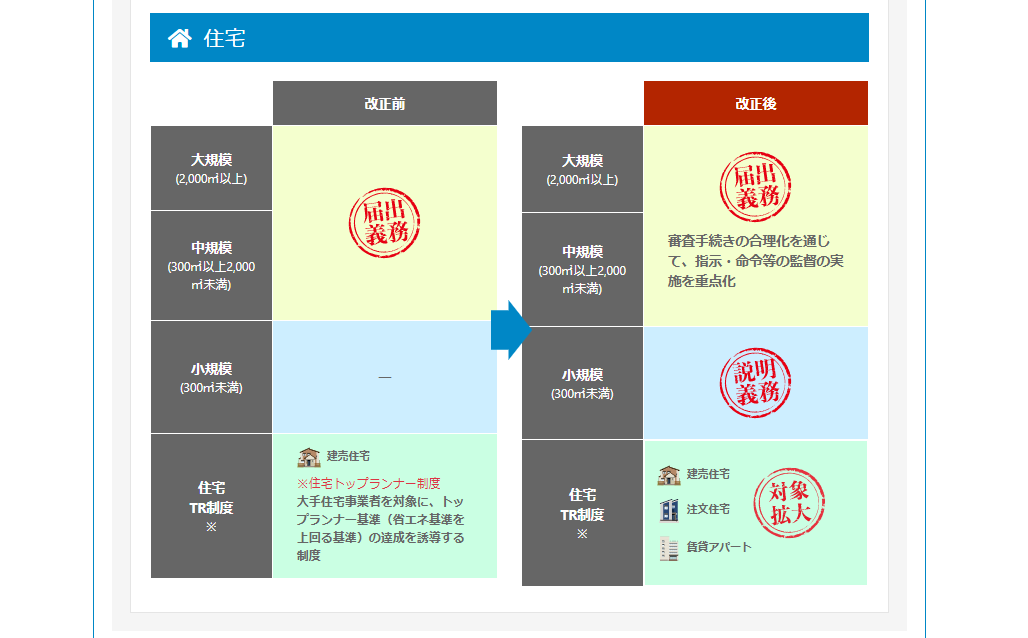
Task: Click the red 住宅トップランナー制度 text
Action: click(368, 483)
